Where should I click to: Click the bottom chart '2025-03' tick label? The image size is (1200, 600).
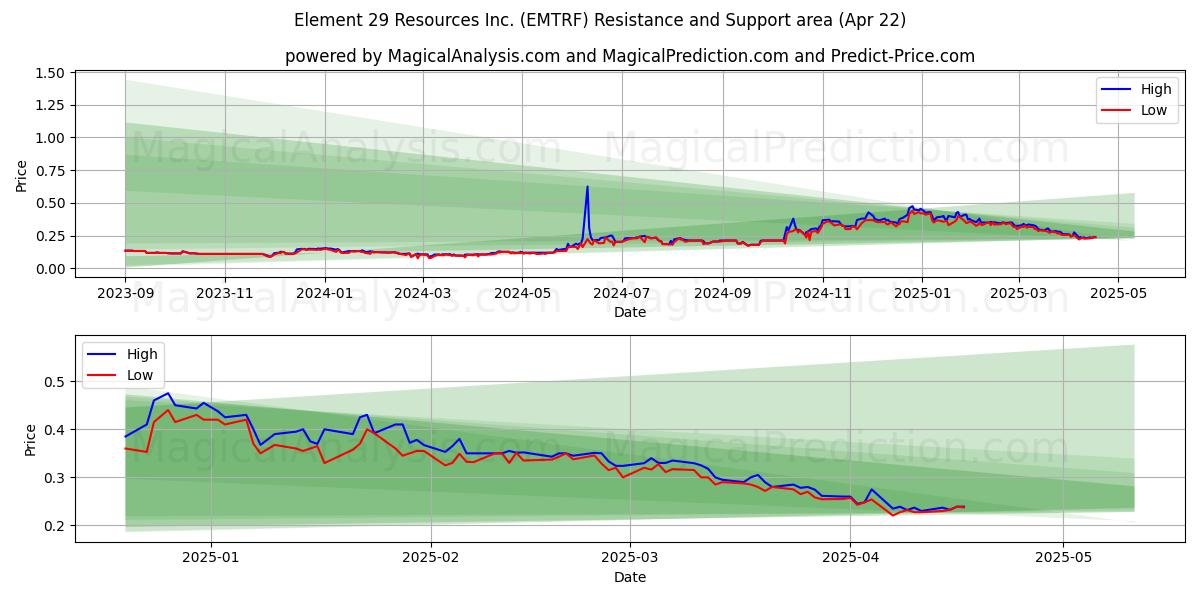pyautogui.click(x=630, y=559)
